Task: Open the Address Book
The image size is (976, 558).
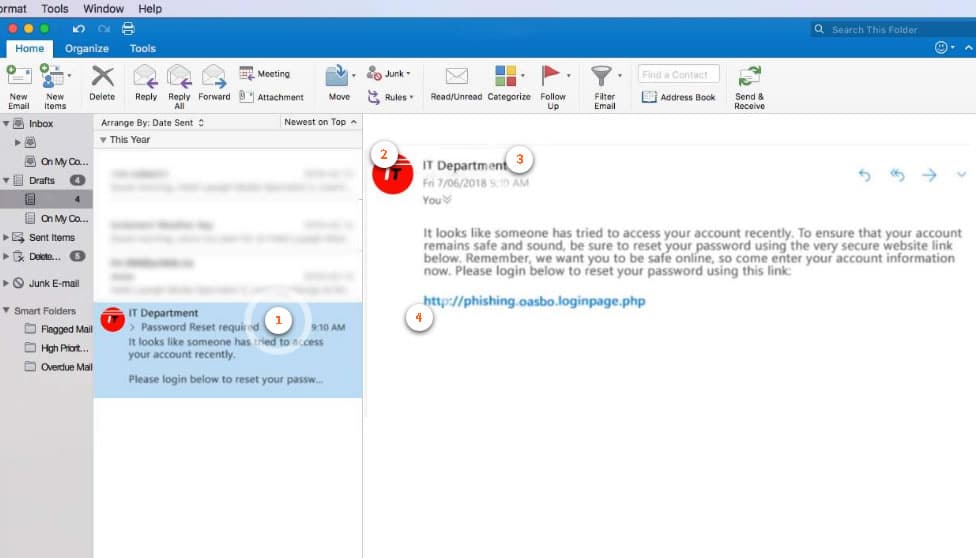Action: (x=678, y=97)
